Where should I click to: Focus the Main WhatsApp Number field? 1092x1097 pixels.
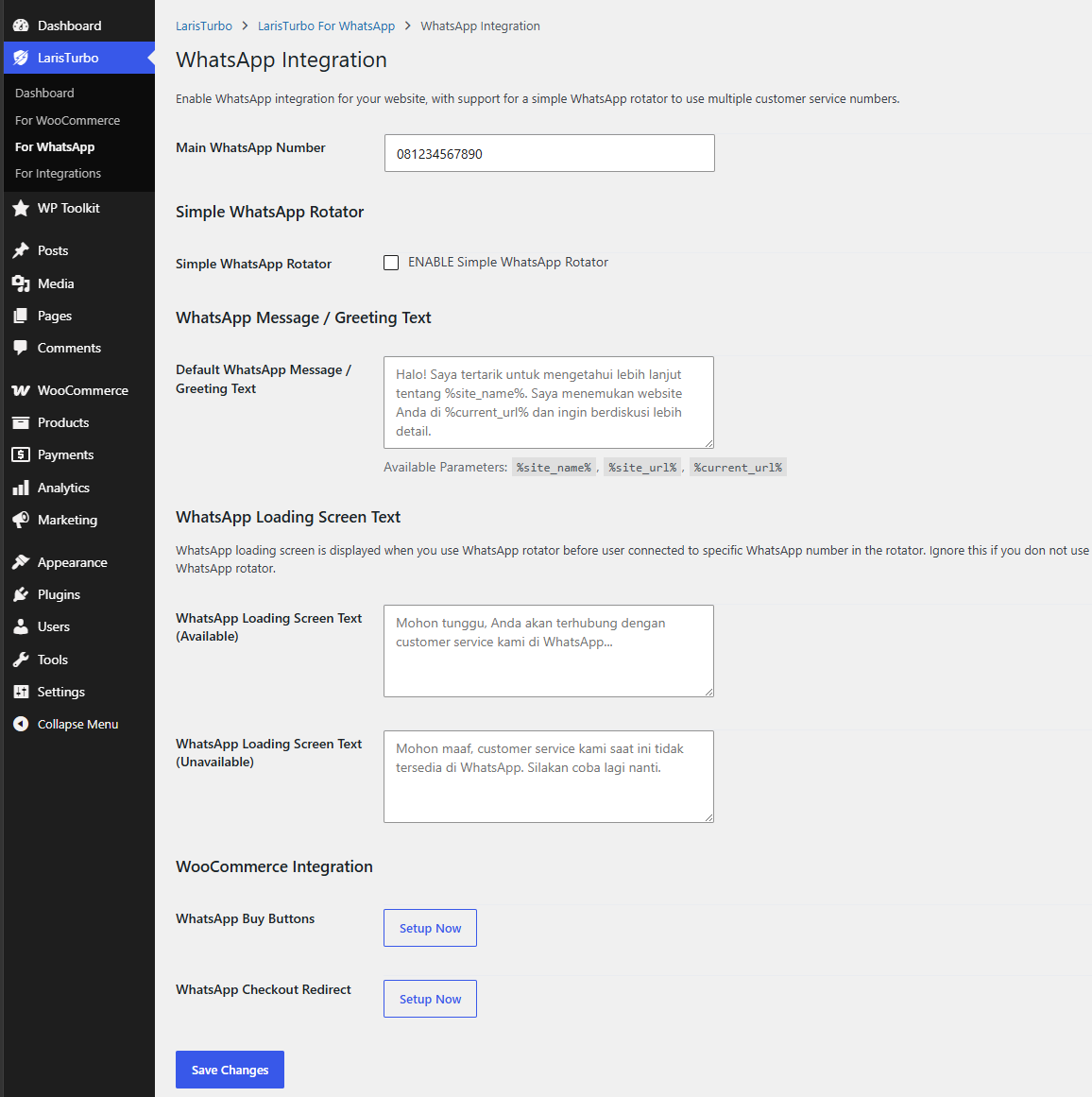coord(549,153)
